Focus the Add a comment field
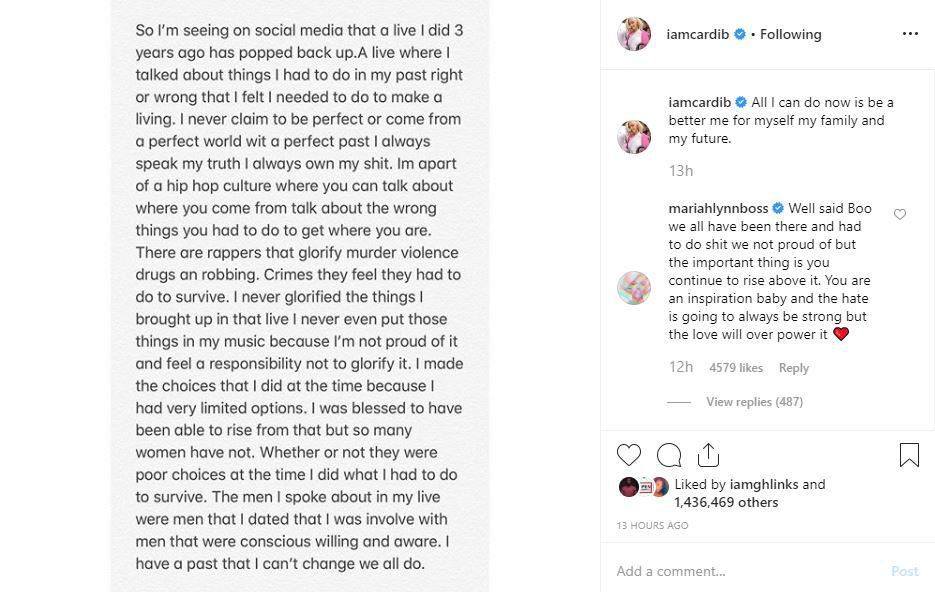Viewport: 935px width, 592px height. pyautogui.click(x=745, y=571)
